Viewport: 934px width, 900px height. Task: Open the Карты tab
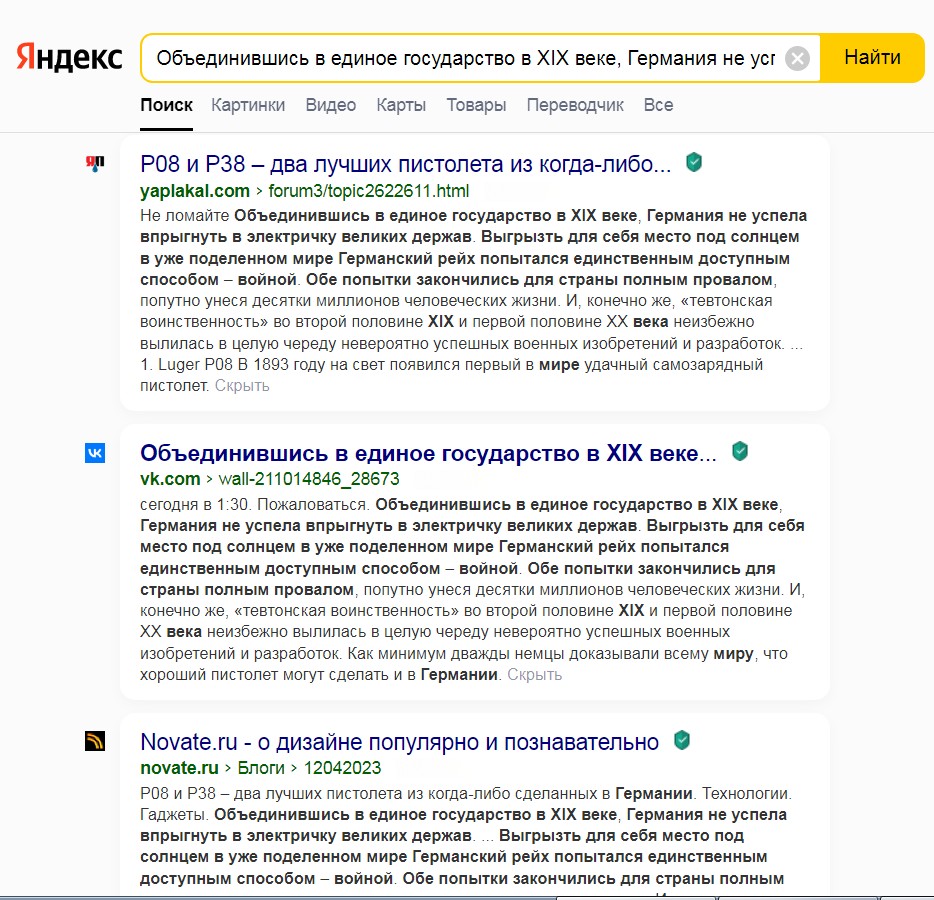pyautogui.click(x=401, y=105)
